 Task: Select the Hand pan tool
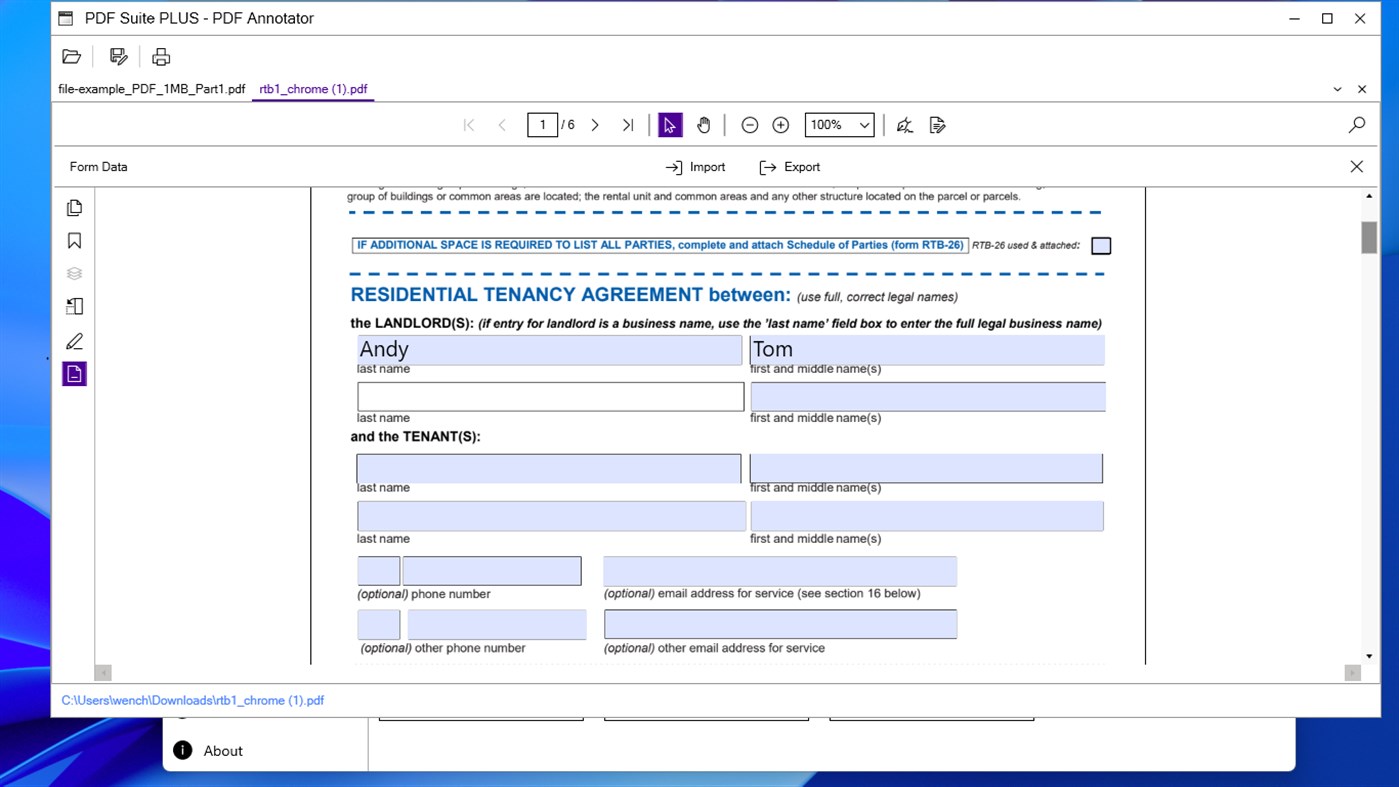point(703,124)
